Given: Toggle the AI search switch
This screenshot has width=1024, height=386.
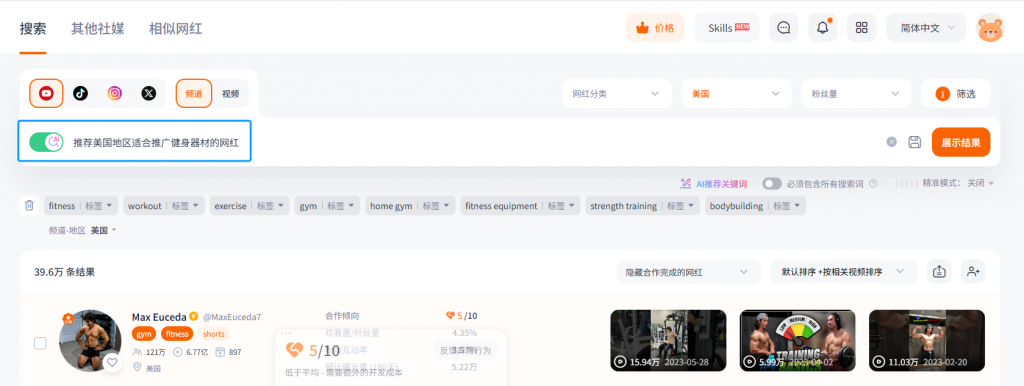Looking at the screenshot, I should pyautogui.click(x=46, y=141).
